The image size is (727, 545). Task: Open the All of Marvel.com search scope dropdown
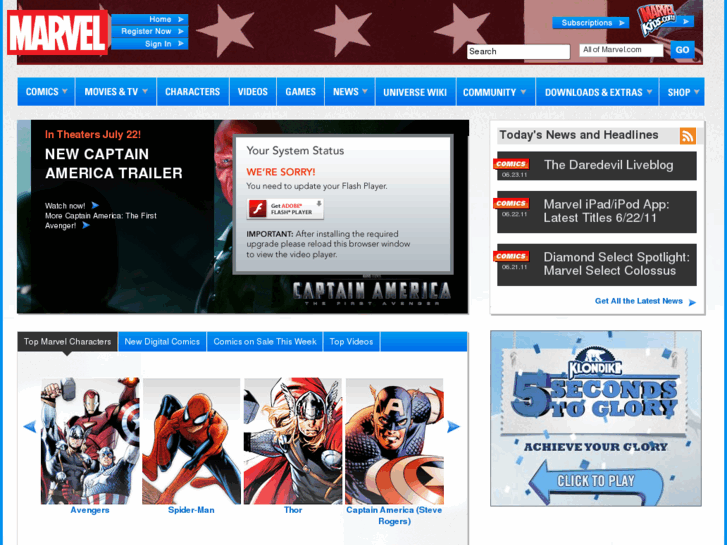tap(621, 50)
